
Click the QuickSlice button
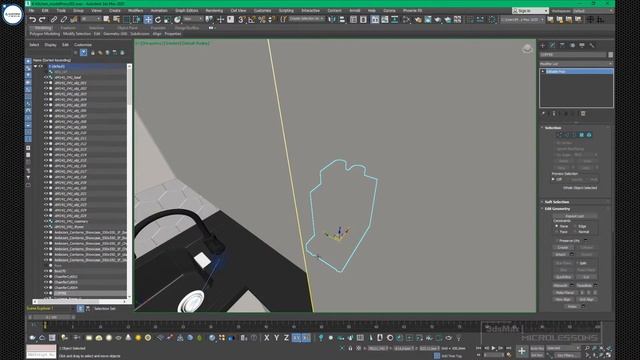(x=564, y=277)
